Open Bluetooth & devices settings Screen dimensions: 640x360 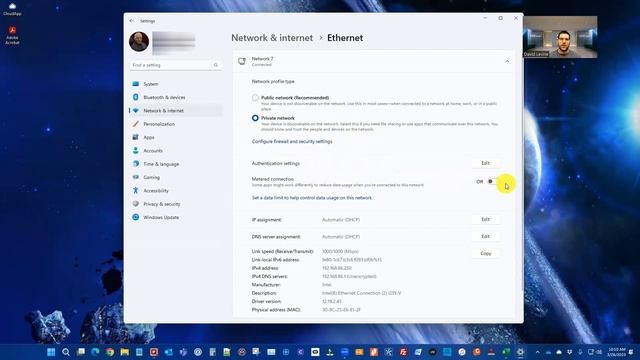point(176,97)
